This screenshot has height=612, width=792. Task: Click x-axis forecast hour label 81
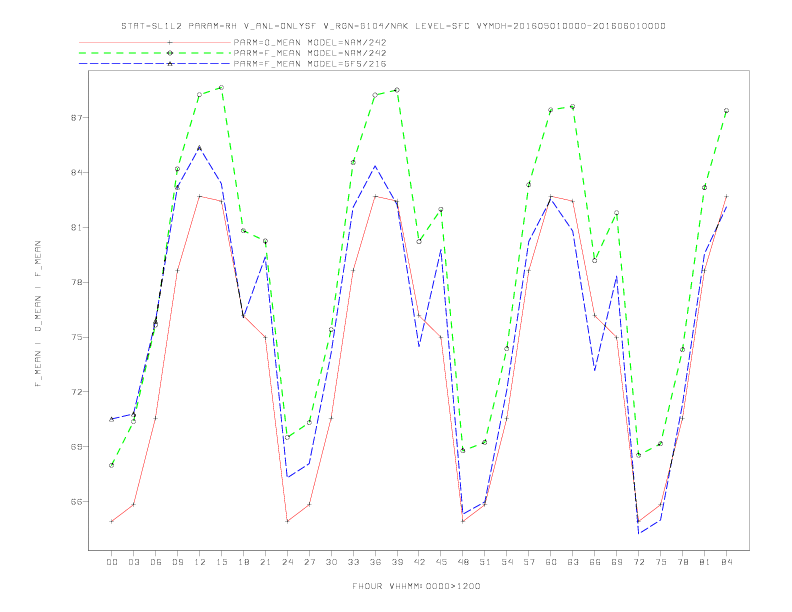coord(705,562)
